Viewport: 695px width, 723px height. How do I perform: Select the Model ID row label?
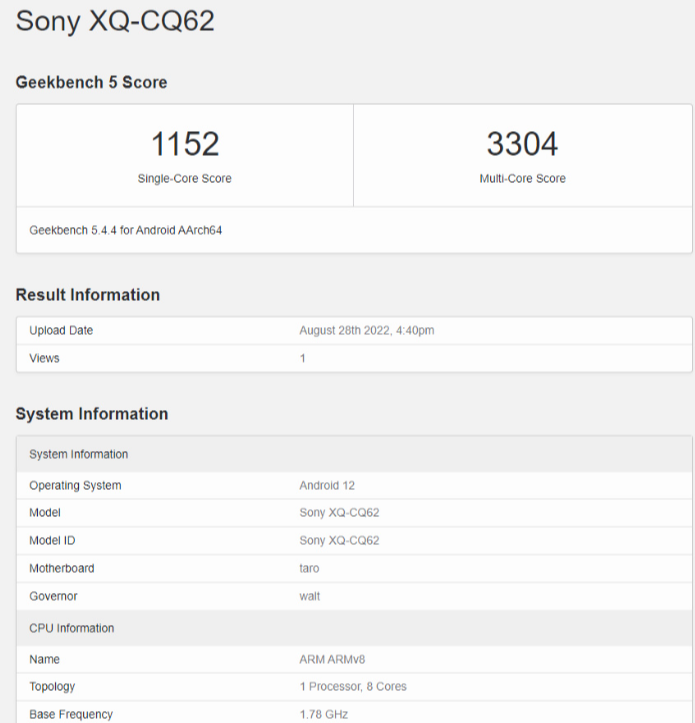click(x=51, y=541)
